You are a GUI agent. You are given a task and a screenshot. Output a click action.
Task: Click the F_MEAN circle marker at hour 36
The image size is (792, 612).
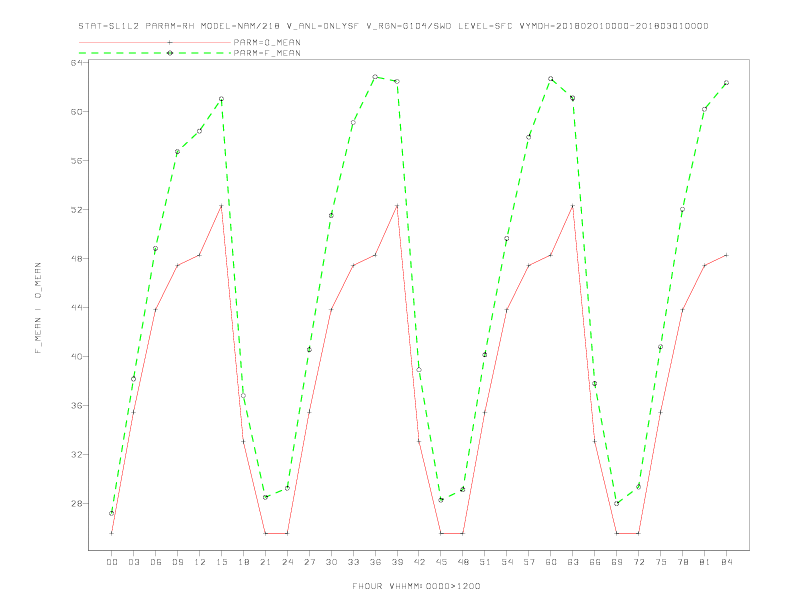tap(375, 77)
